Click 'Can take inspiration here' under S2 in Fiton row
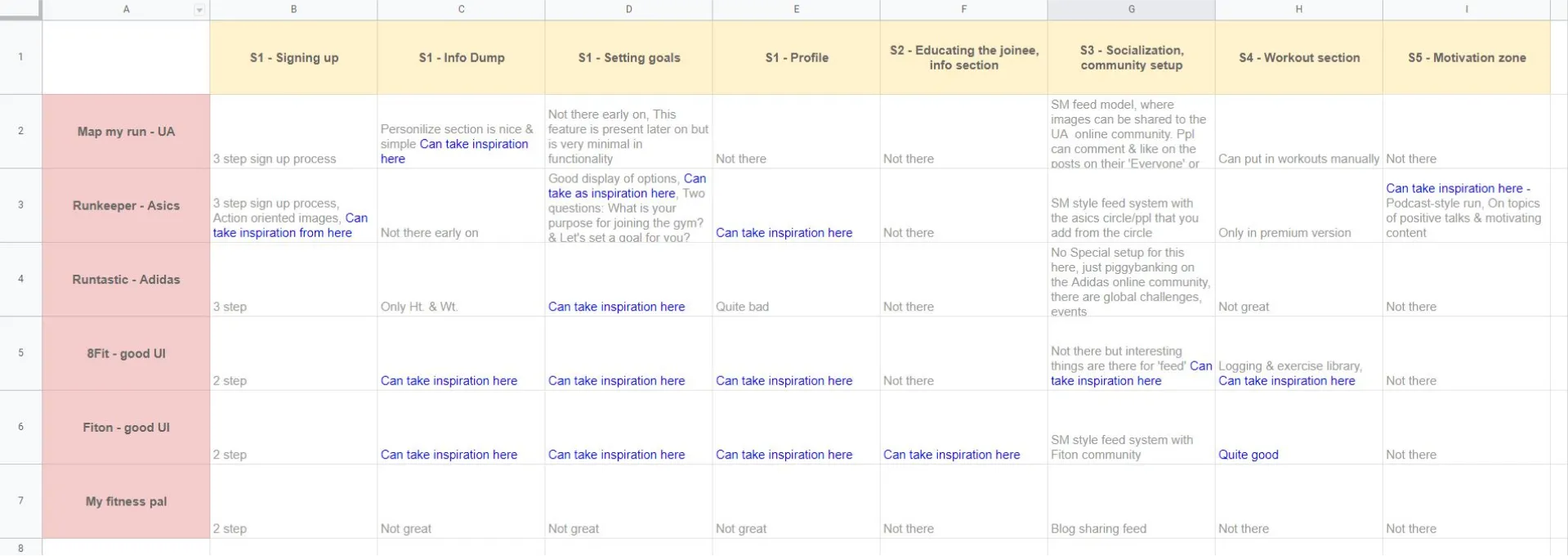 [963, 428]
